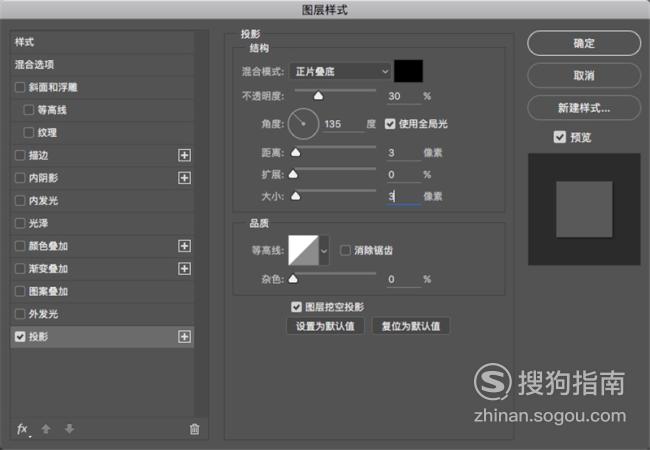The image size is (650, 450).
Task: Enable 等高线 sub-option checkbox
Action: tap(29, 110)
